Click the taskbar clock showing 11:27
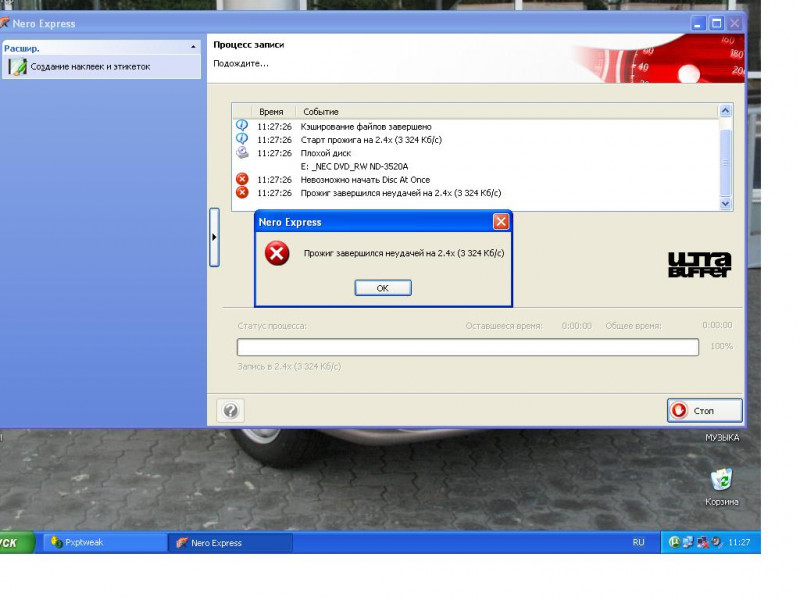 739,542
